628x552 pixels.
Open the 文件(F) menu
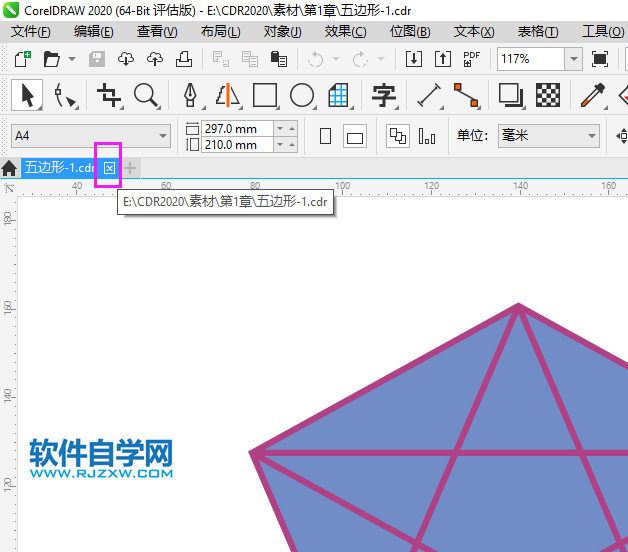(30, 31)
